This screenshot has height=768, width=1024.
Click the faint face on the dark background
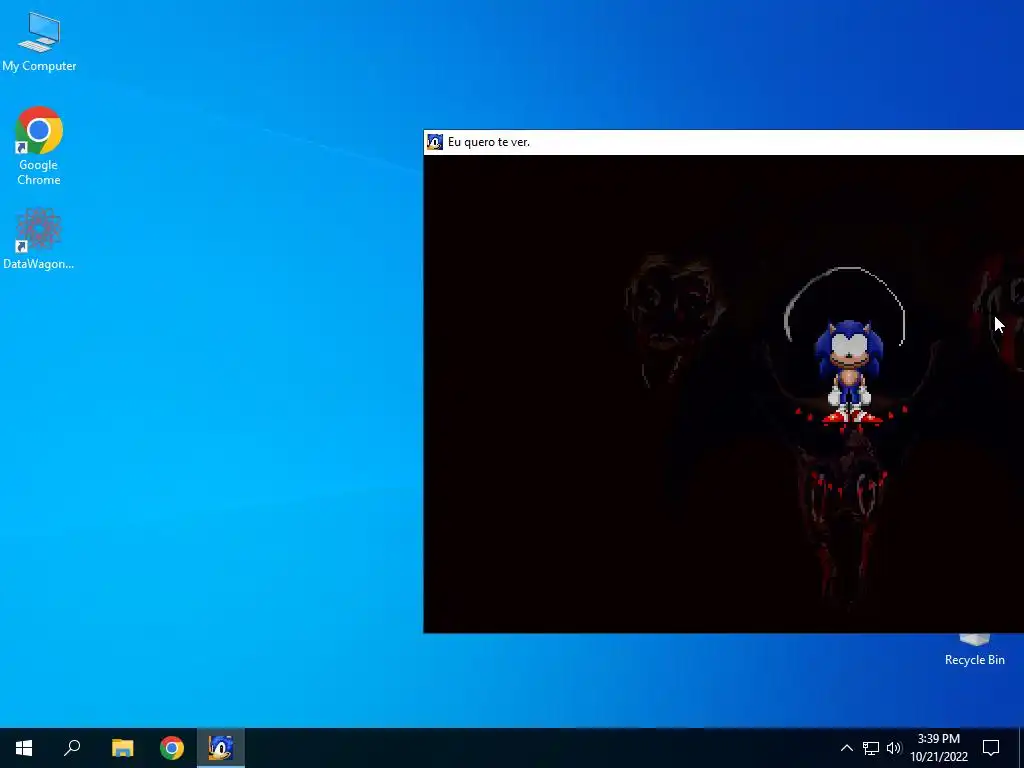[673, 320]
